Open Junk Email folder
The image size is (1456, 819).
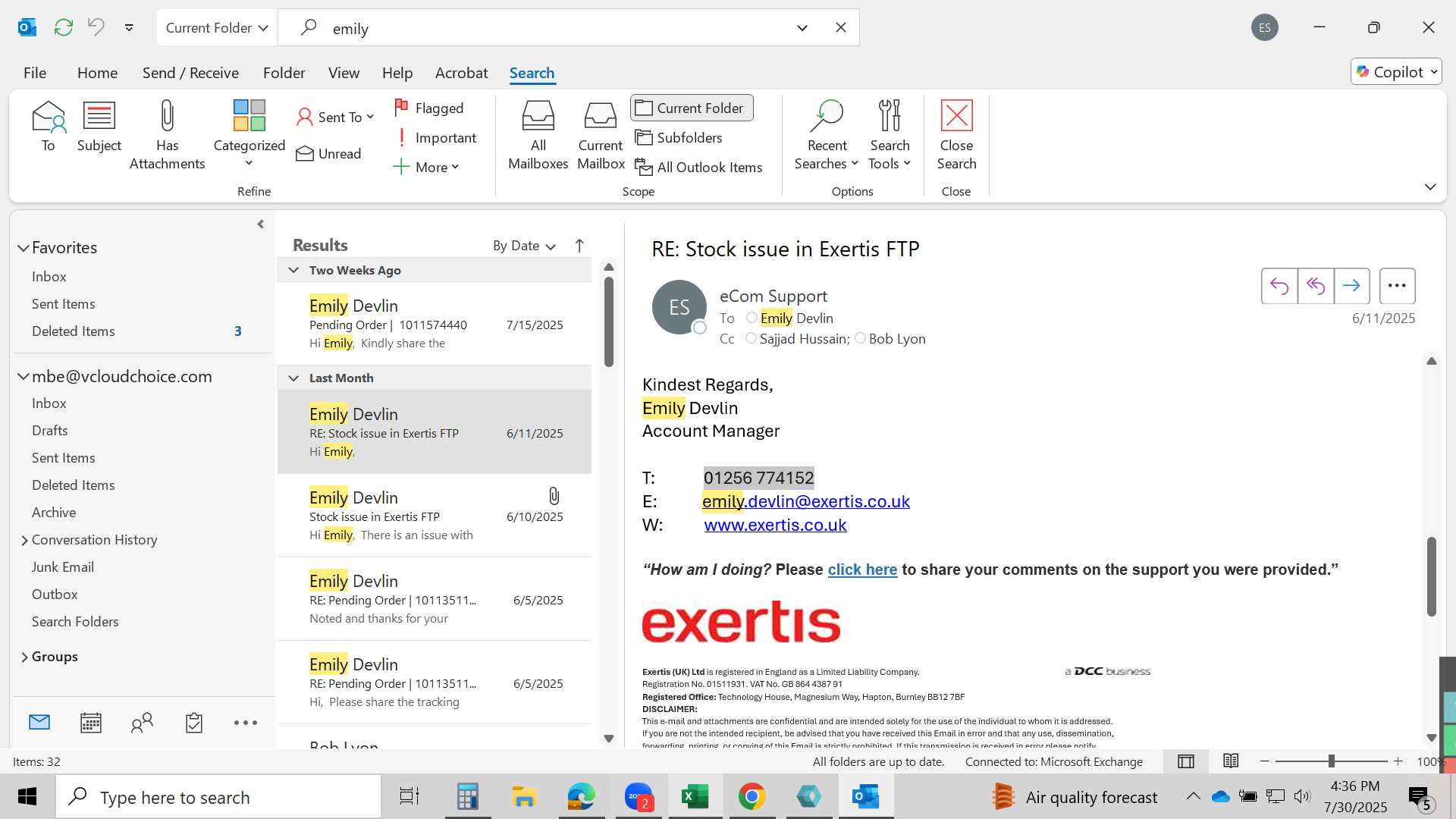pos(63,567)
